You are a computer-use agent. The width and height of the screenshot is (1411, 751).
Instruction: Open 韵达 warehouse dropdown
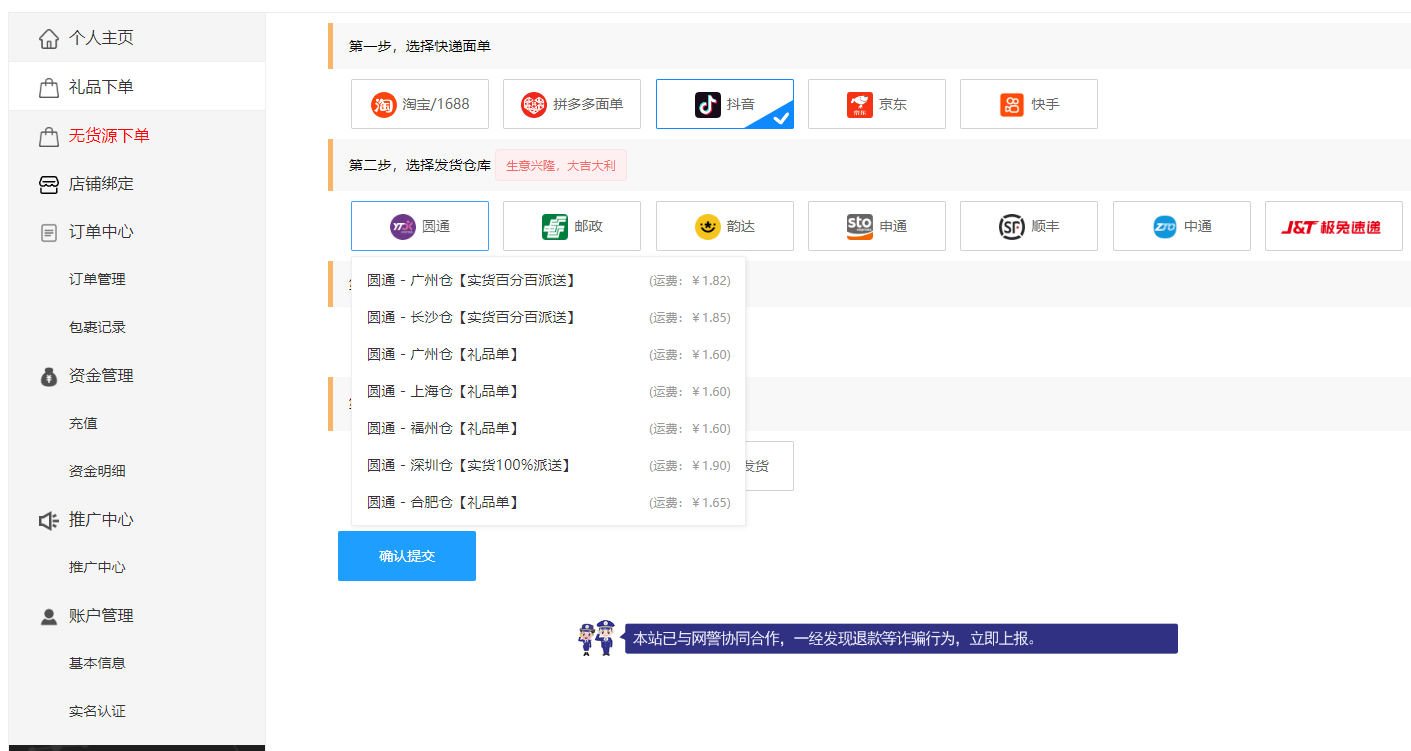[x=725, y=226]
